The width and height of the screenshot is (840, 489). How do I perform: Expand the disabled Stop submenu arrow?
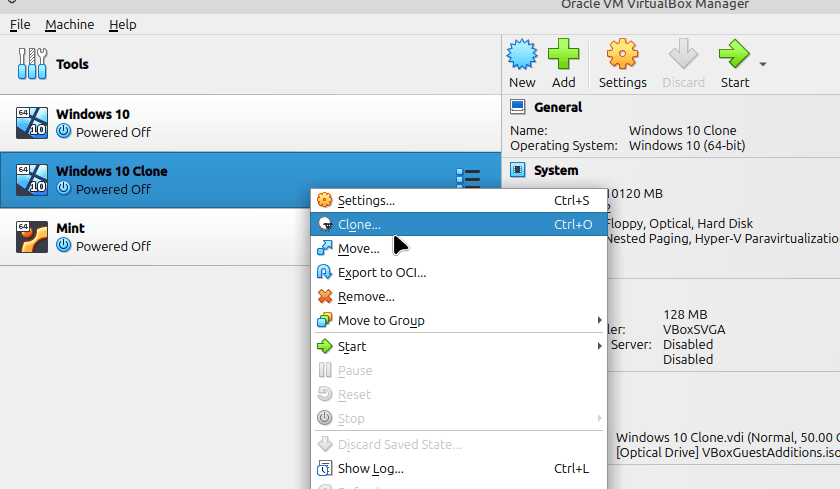599,418
